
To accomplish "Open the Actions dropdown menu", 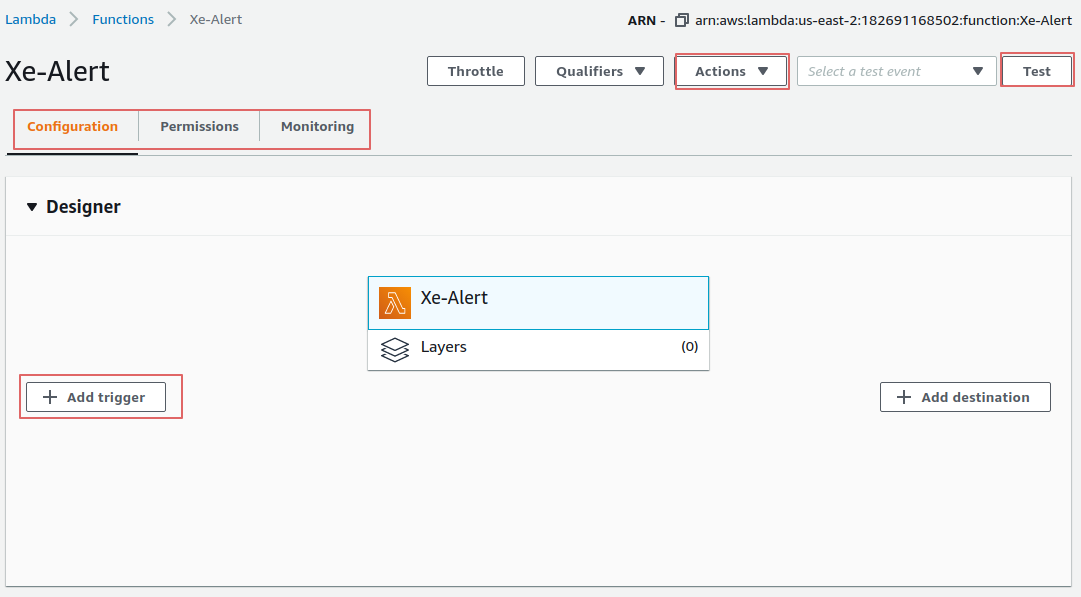I will point(731,71).
